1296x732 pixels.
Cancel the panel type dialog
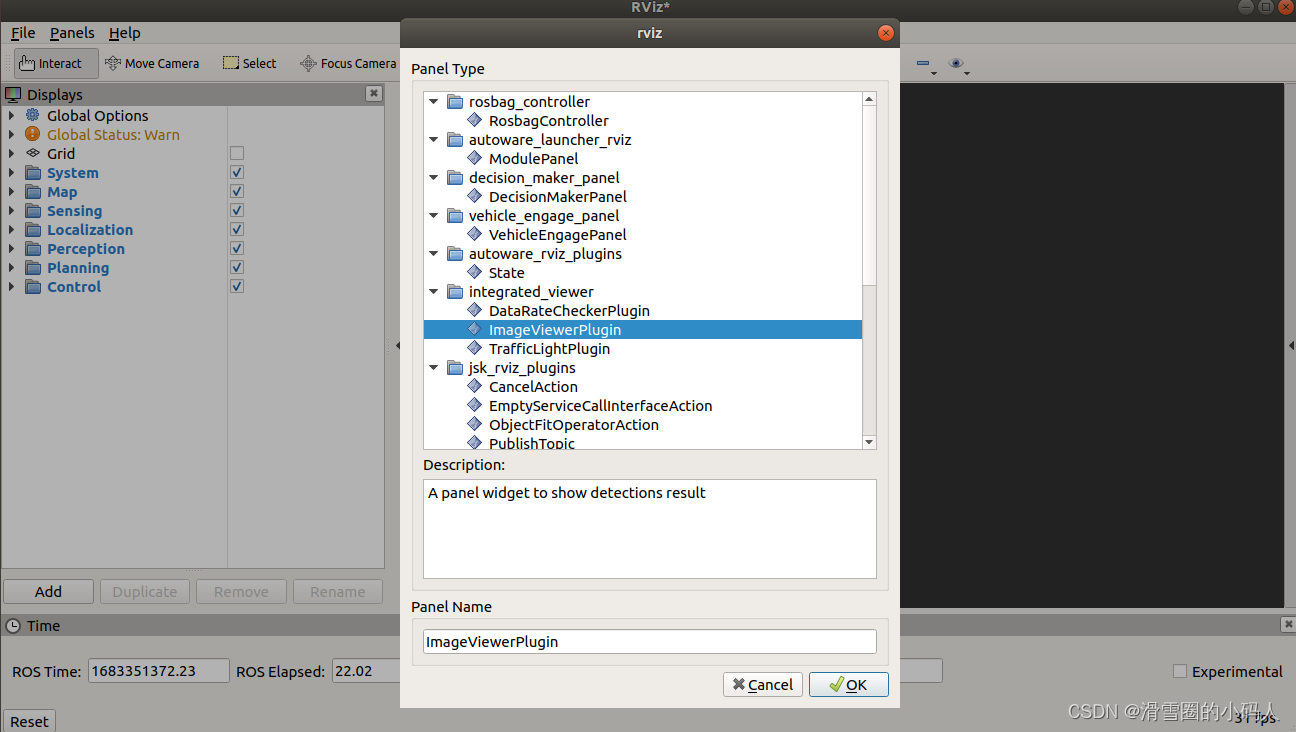762,684
